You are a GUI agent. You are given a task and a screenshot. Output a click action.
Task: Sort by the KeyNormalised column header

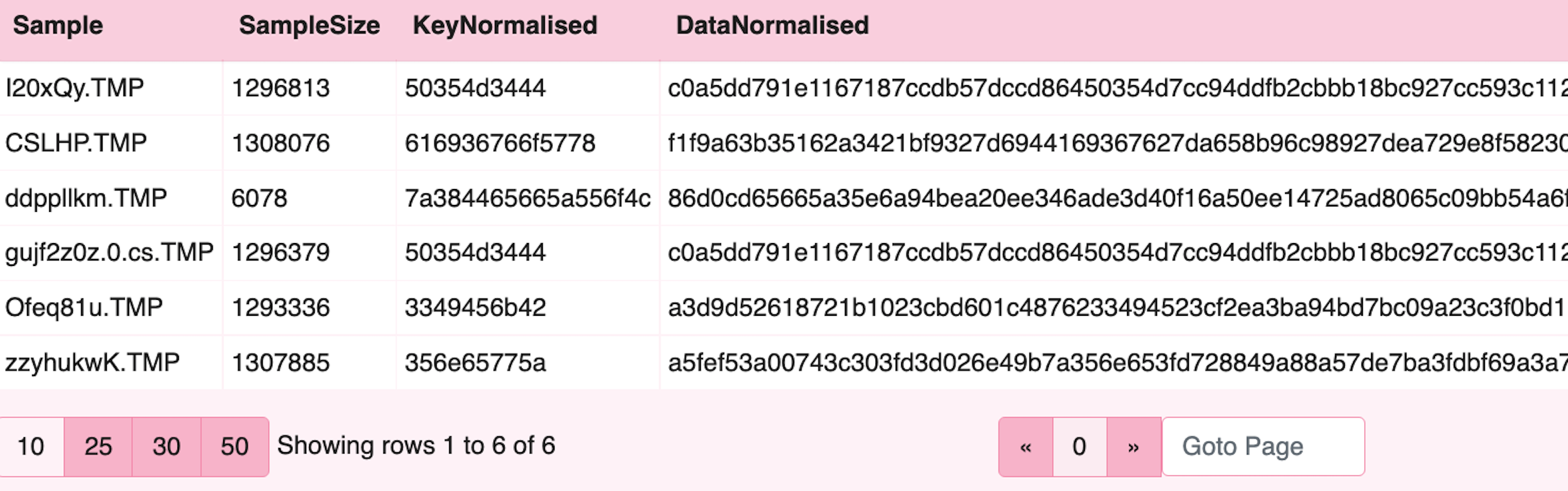tap(505, 25)
